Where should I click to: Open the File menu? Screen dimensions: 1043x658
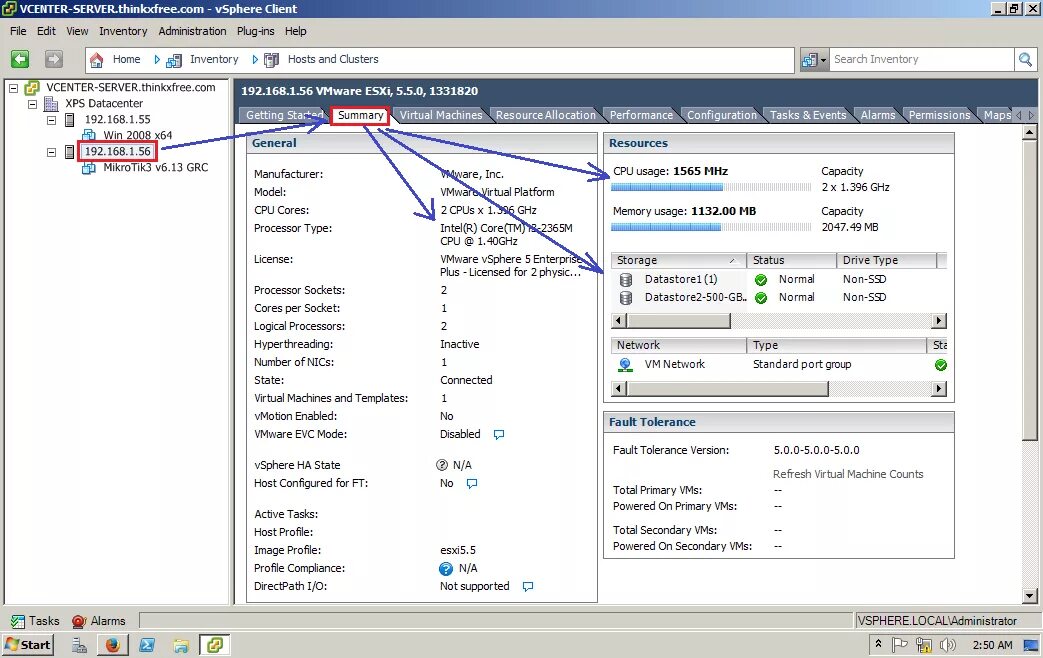(18, 31)
